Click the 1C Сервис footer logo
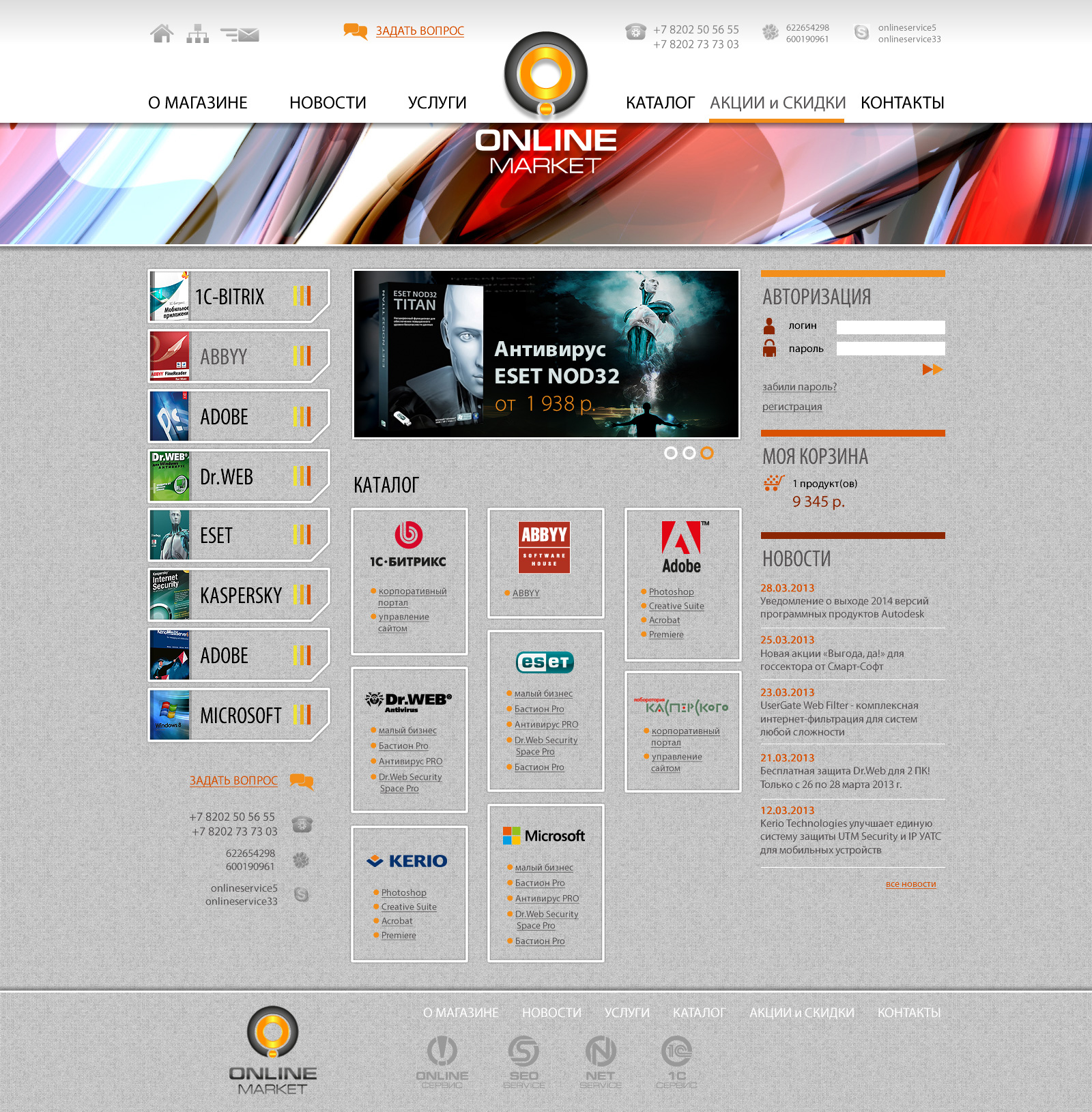The image size is (1092, 1112). 676,1062
